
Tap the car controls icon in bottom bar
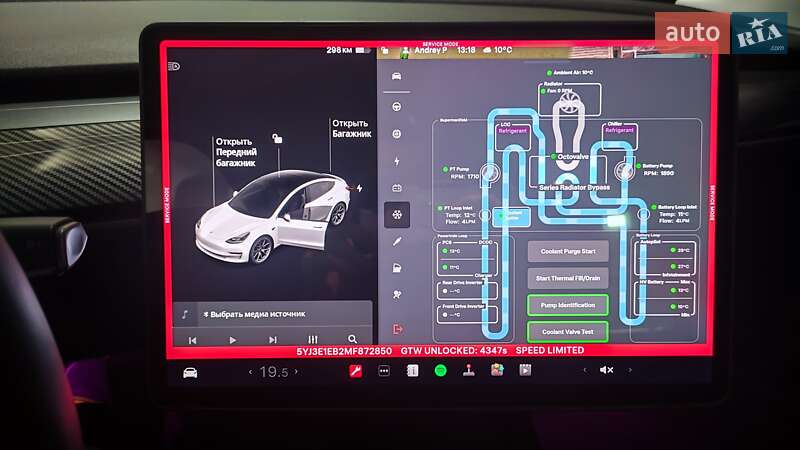[x=190, y=373]
